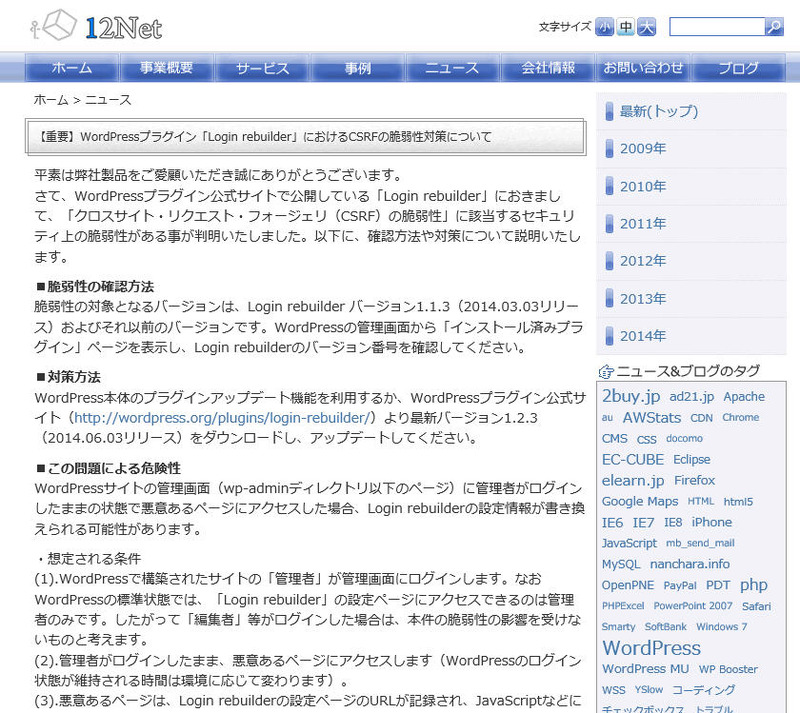The image size is (800, 713).
Task: Select the php tag in the tag cloud
Action: (x=753, y=584)
